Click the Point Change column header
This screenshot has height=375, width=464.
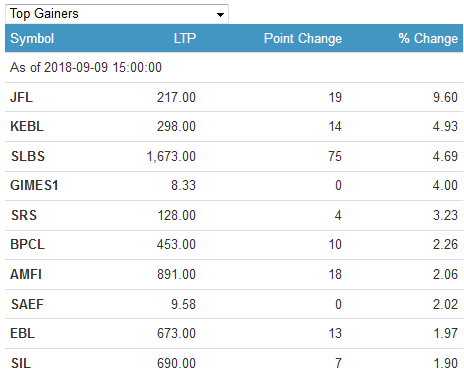pyautogui.click(x=303, y=38)
